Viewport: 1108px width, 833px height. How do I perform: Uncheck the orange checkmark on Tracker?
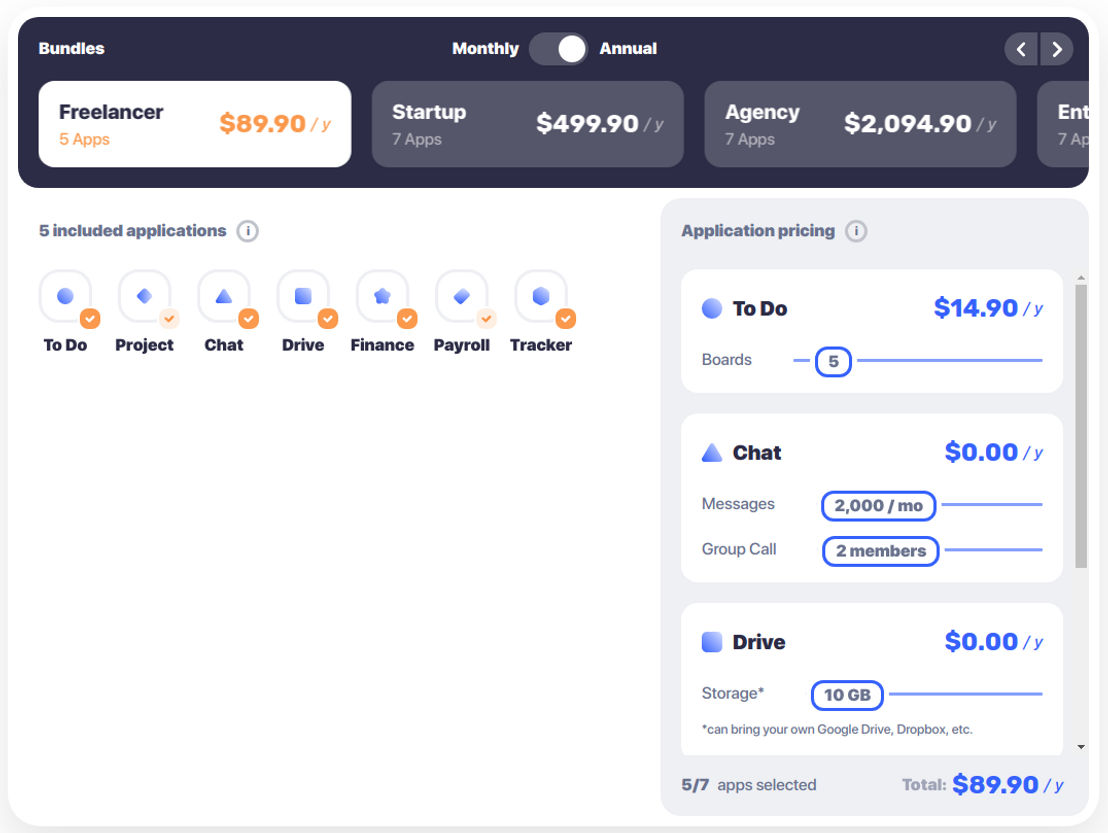(x=565, y=319)
